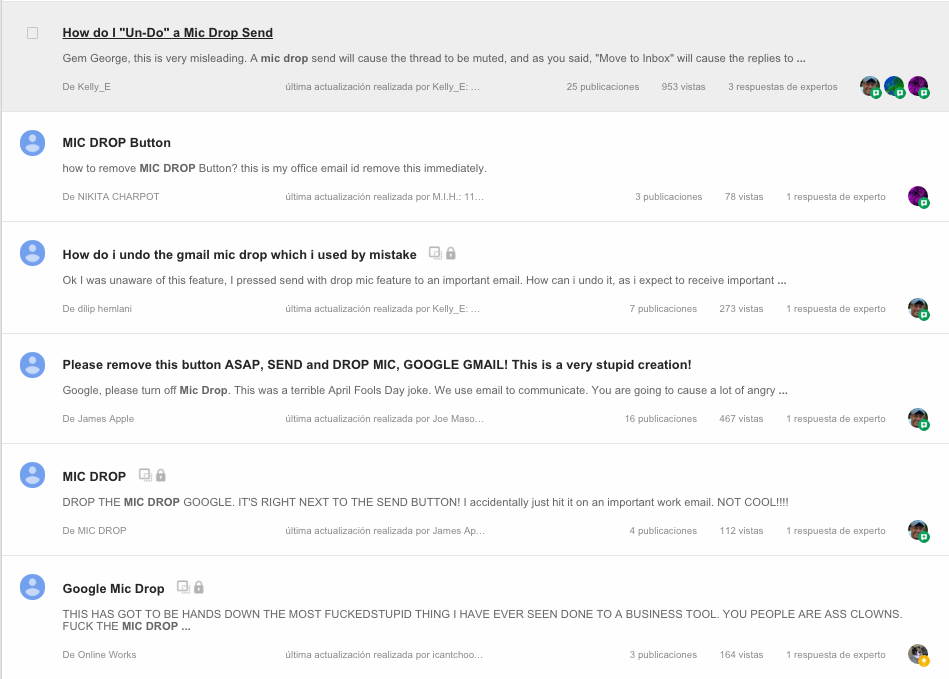Open the Please remove this button ASAP thread
Image resolution: width=949 pixels, height=679 pixels.
376,365
